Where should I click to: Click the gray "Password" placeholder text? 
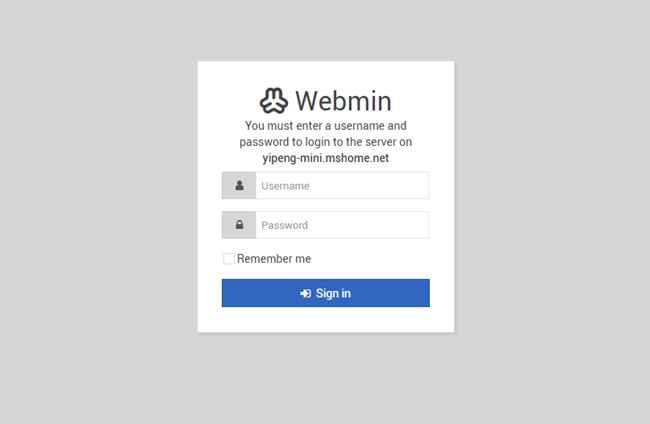point(284,225)
